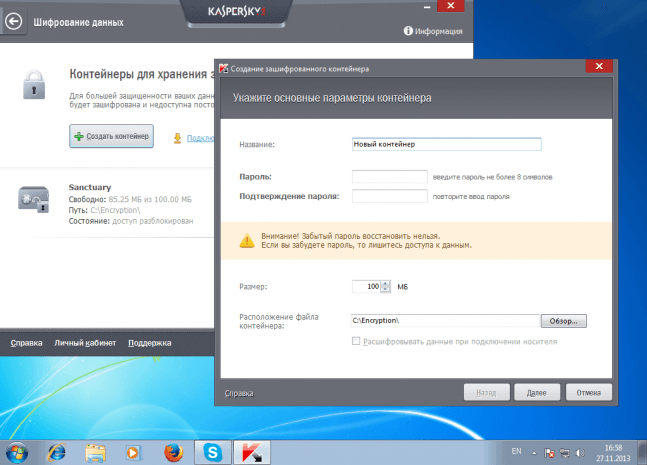Open Windows Explorer folder in taskbar
The height and width of the screenshot is (465, 647).
[x=95, y=453]
